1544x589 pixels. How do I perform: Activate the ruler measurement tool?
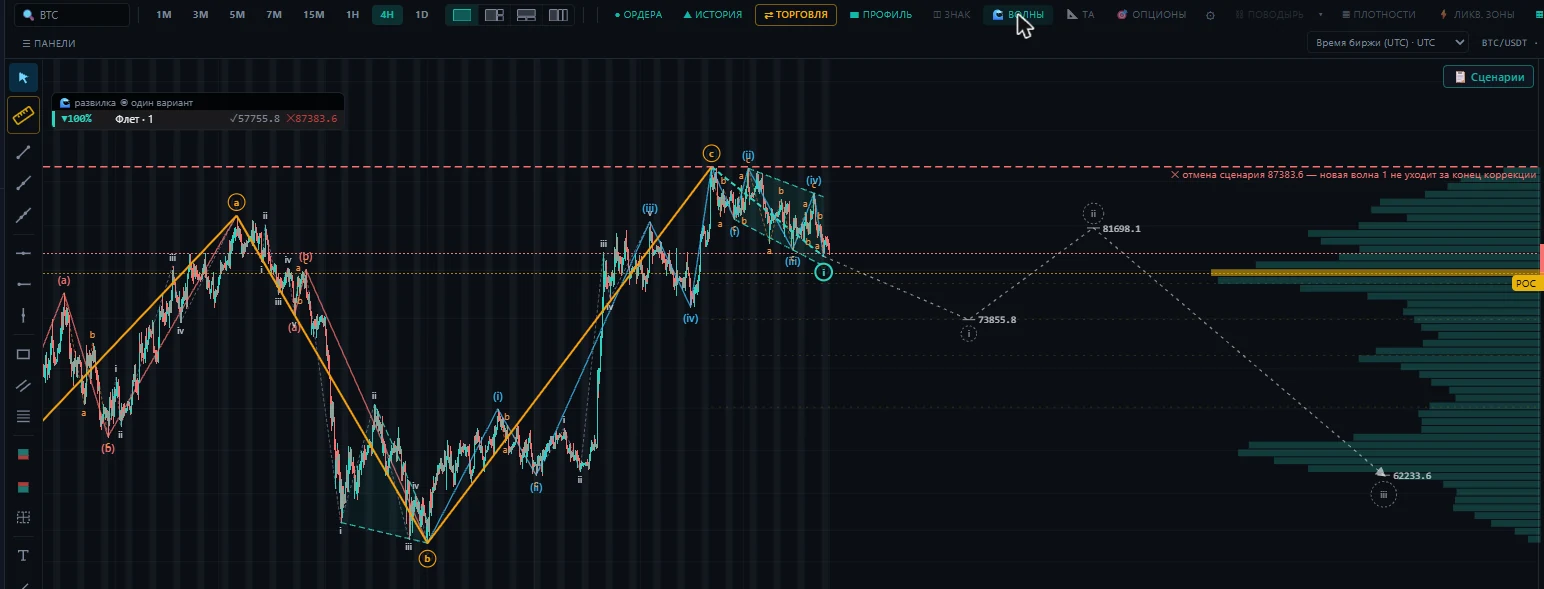(x=23, y=116)
